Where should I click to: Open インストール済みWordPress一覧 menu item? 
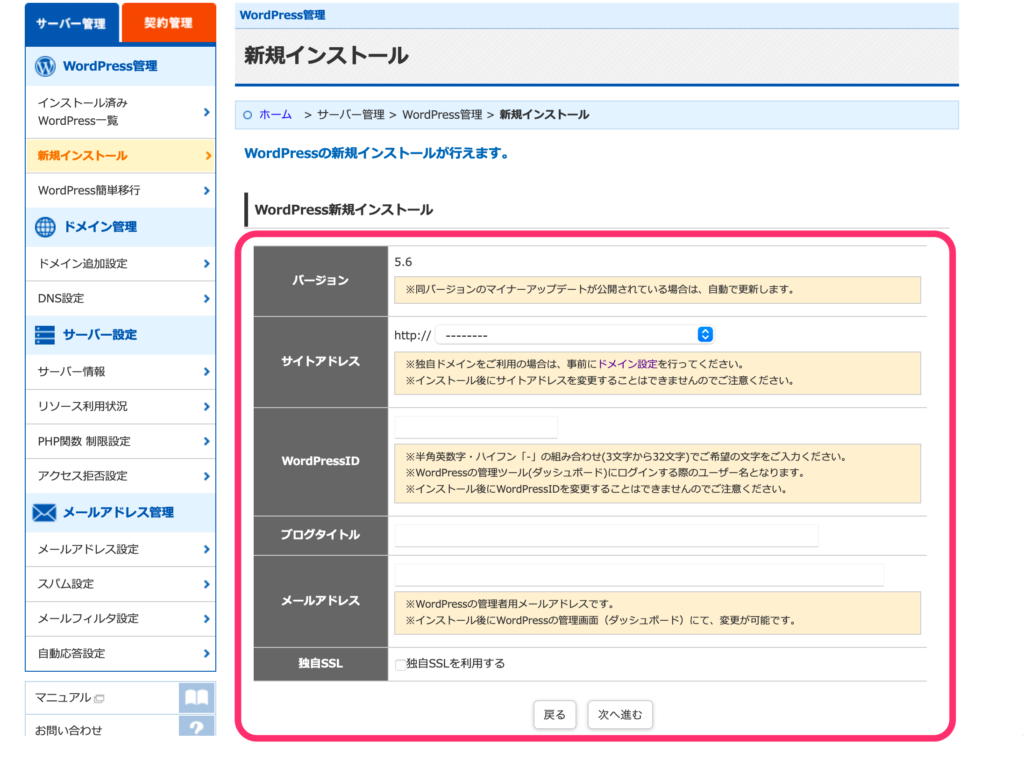point(120,112)
